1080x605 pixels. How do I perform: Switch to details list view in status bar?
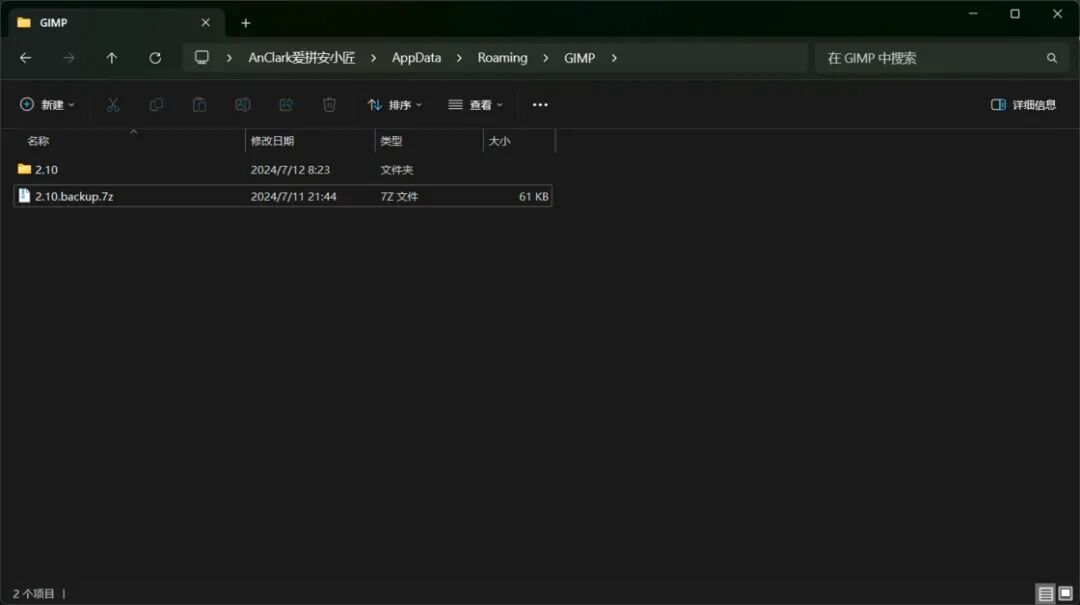click(1045, 593)
